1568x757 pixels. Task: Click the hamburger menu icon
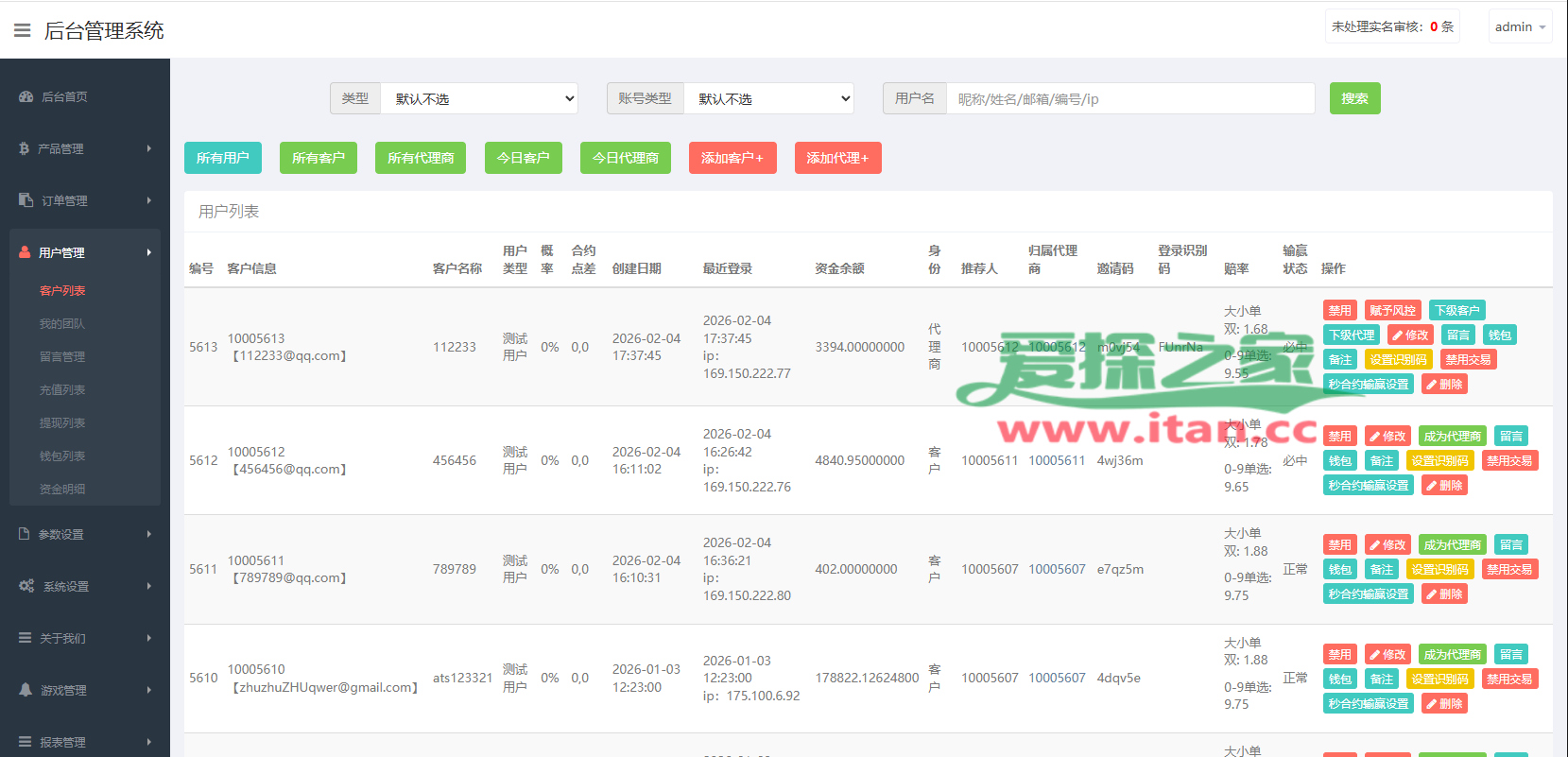(x=22, y=30)
